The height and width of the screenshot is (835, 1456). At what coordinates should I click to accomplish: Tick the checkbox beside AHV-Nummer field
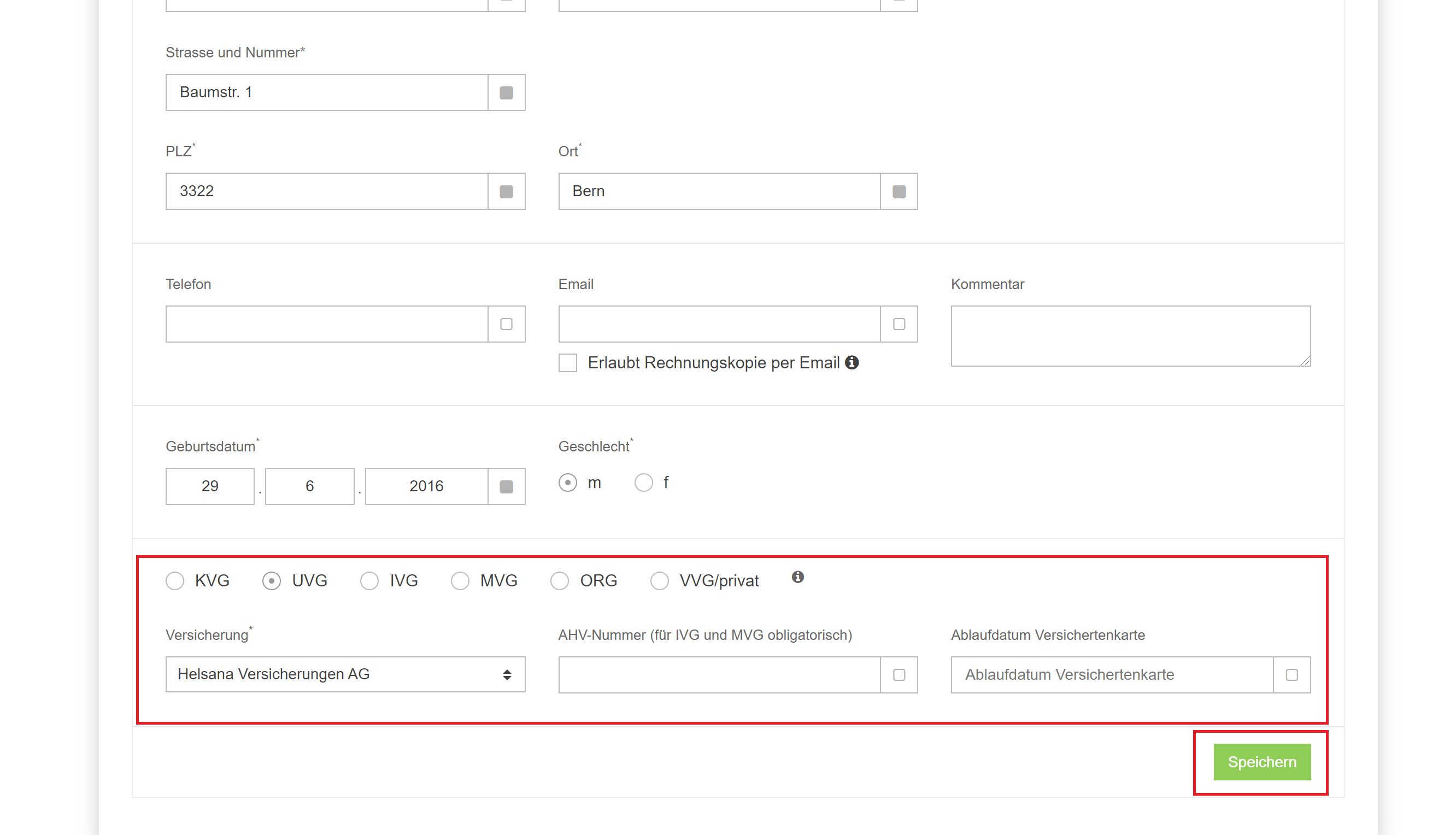pos(899,675)
